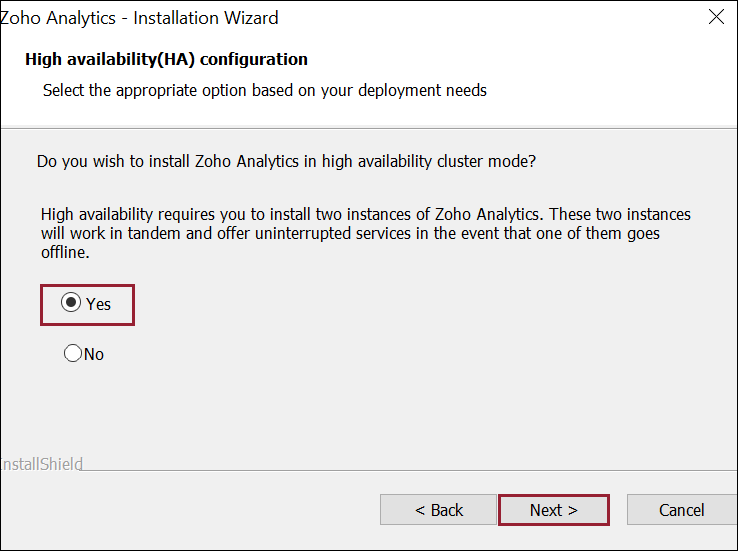Image resolution: width=738 pixels, height=551 pixels.
Task: Click the 'will work in tandem' text line
Action: coord(350,234)
